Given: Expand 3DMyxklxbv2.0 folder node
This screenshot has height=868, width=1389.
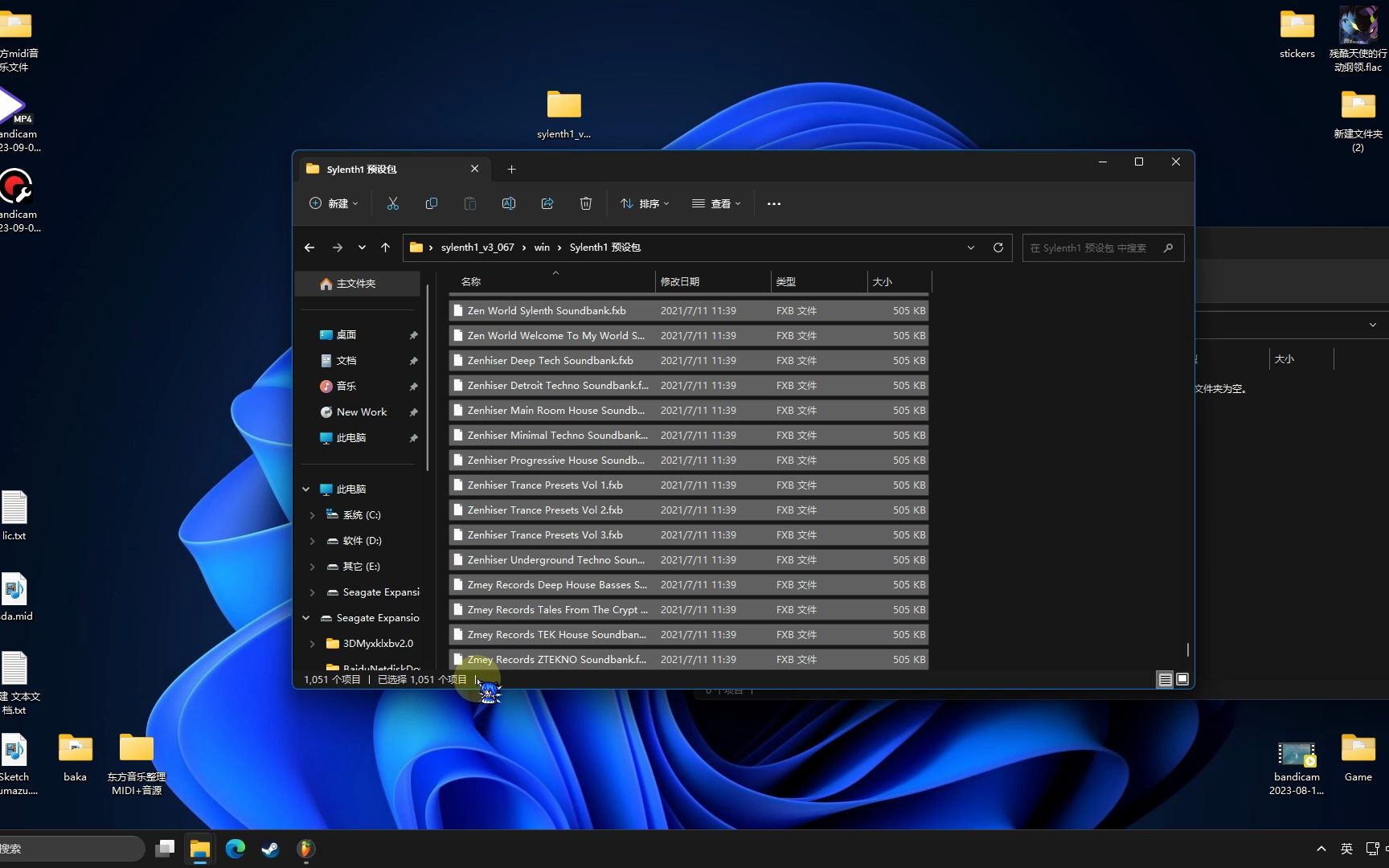Looking at the screenshot, I should 312,644.
